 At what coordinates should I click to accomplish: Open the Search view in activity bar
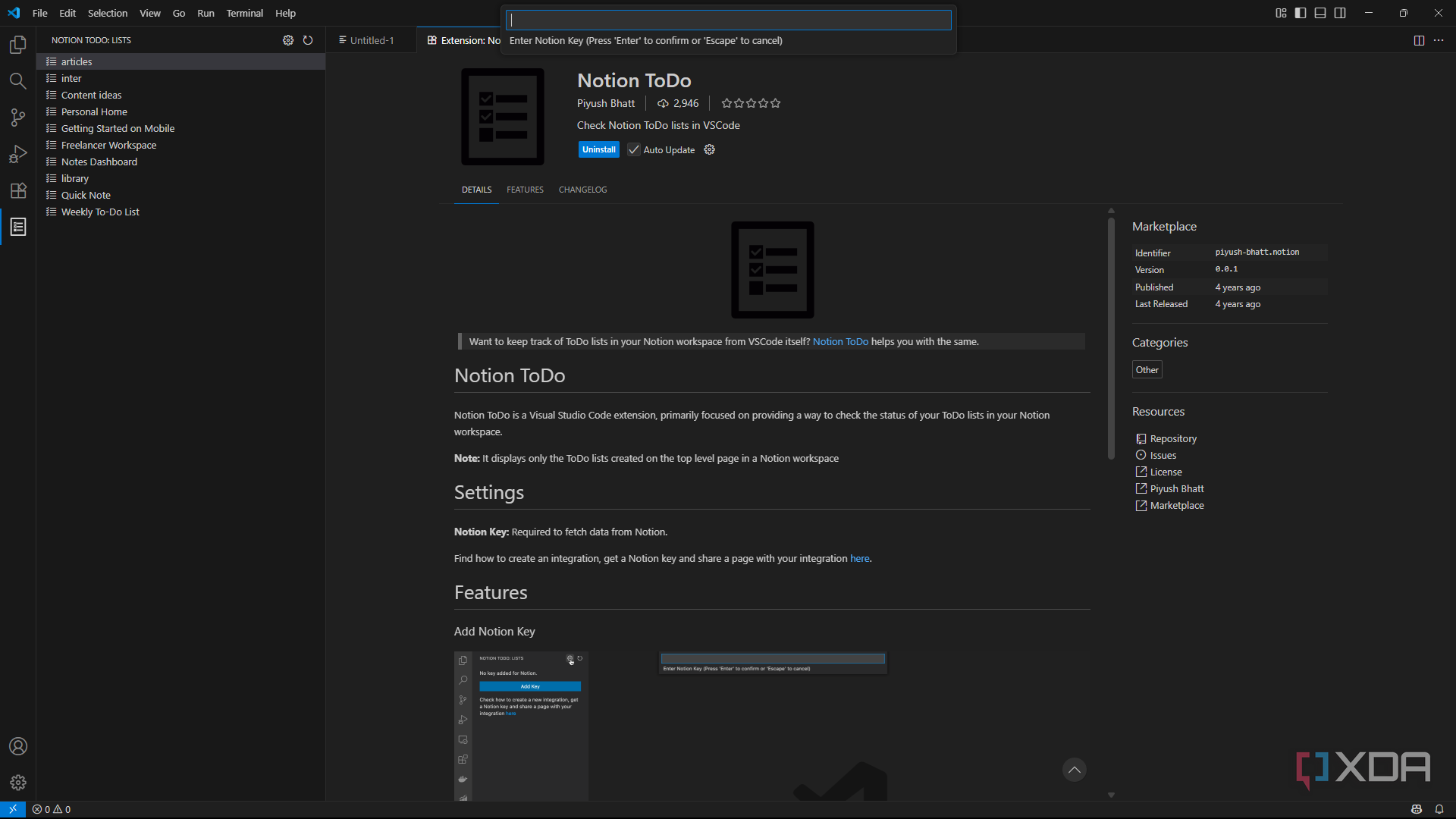click(x=18, y=81)
